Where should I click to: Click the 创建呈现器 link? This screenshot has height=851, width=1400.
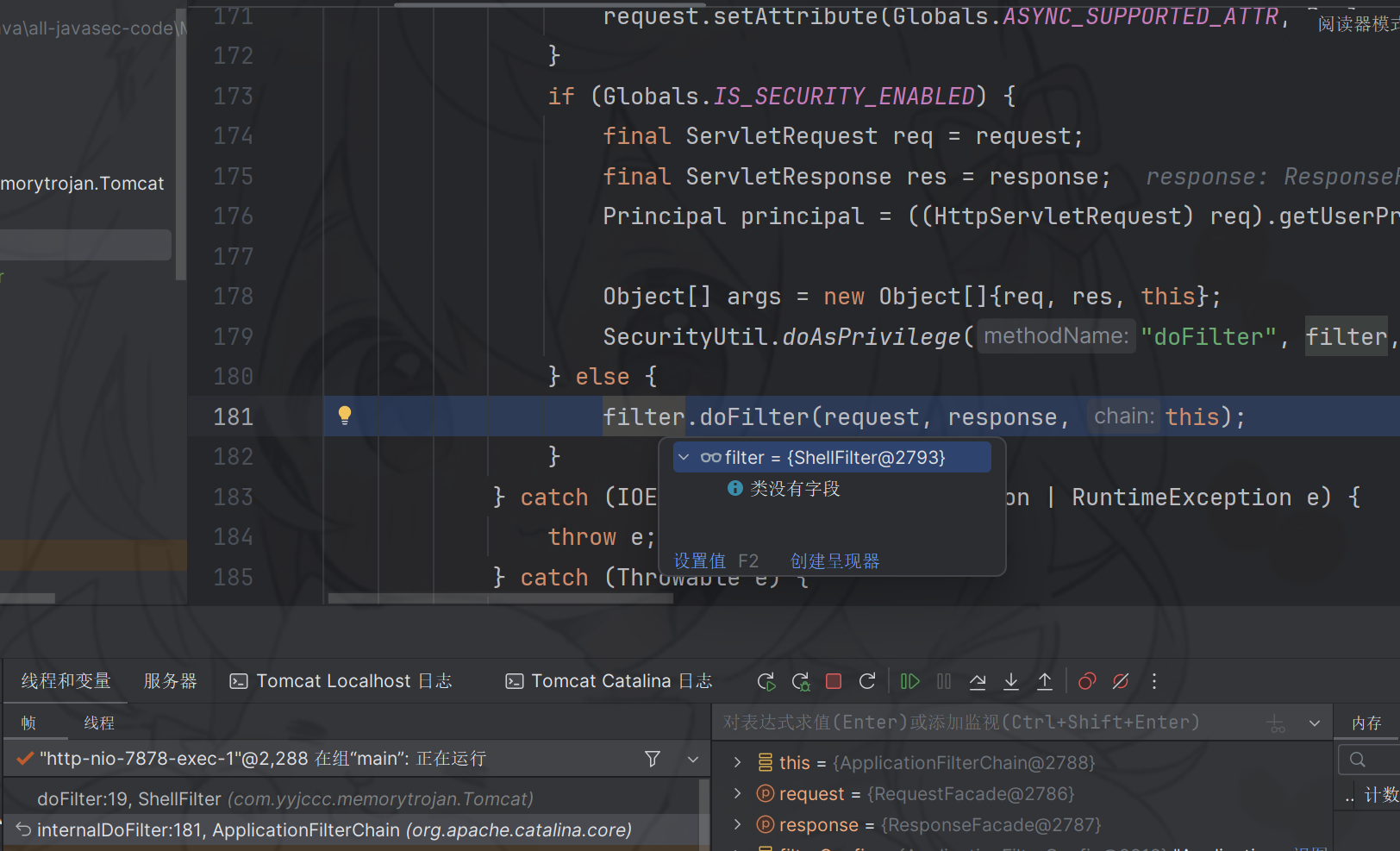click(834, 561)
